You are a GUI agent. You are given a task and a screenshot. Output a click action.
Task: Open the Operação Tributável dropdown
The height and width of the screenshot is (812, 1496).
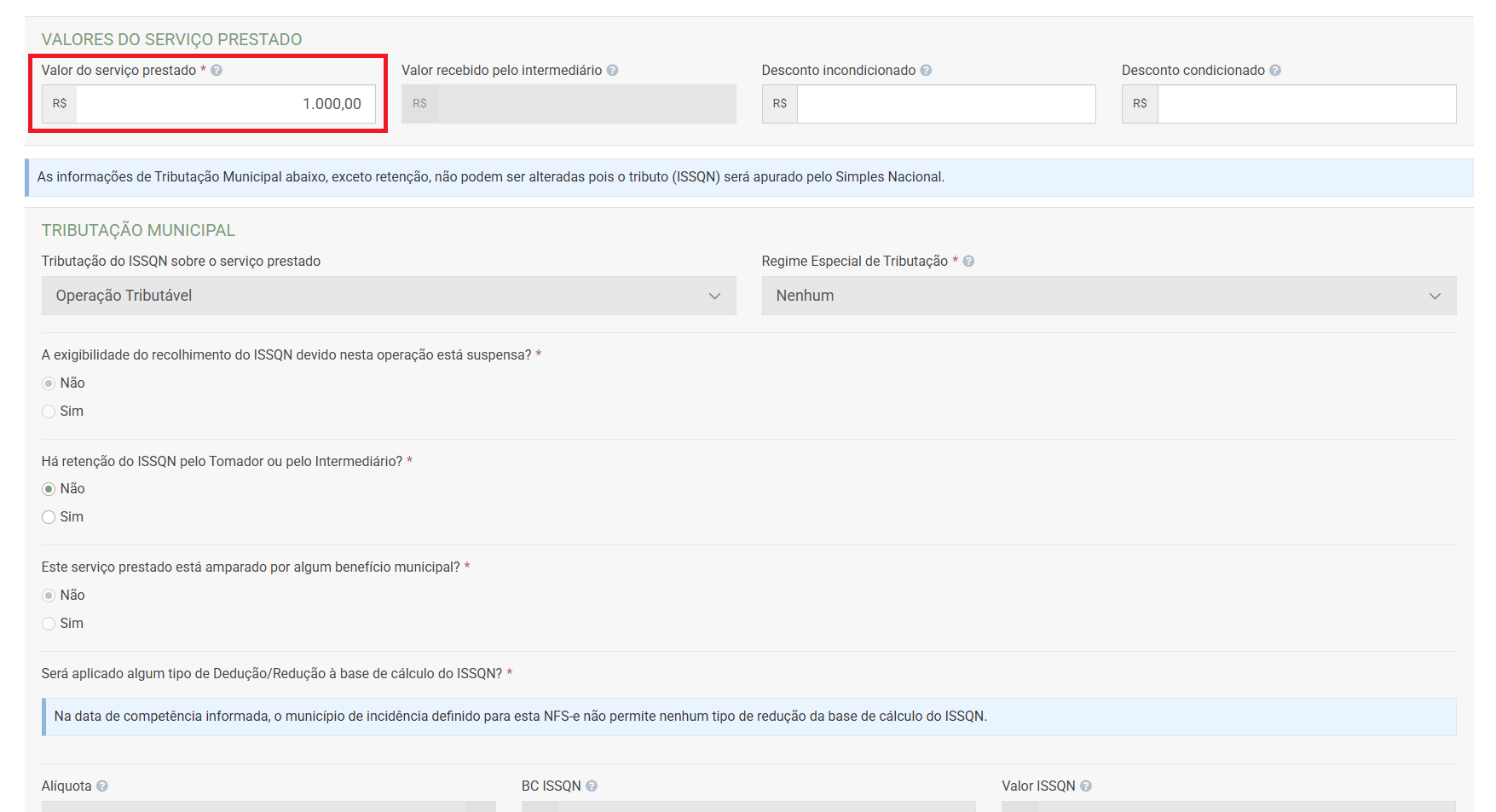388,296
